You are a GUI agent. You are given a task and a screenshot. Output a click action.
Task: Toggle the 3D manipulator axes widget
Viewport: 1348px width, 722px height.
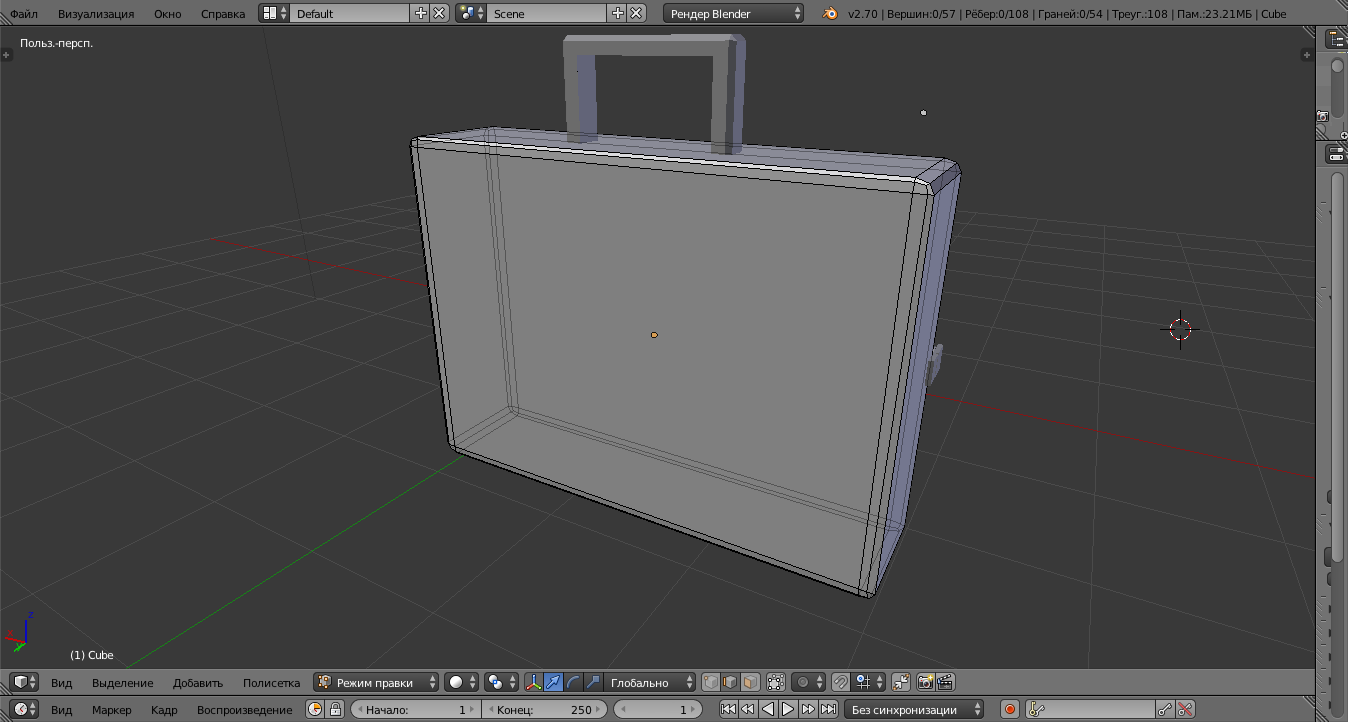click(x=533, y=682)
